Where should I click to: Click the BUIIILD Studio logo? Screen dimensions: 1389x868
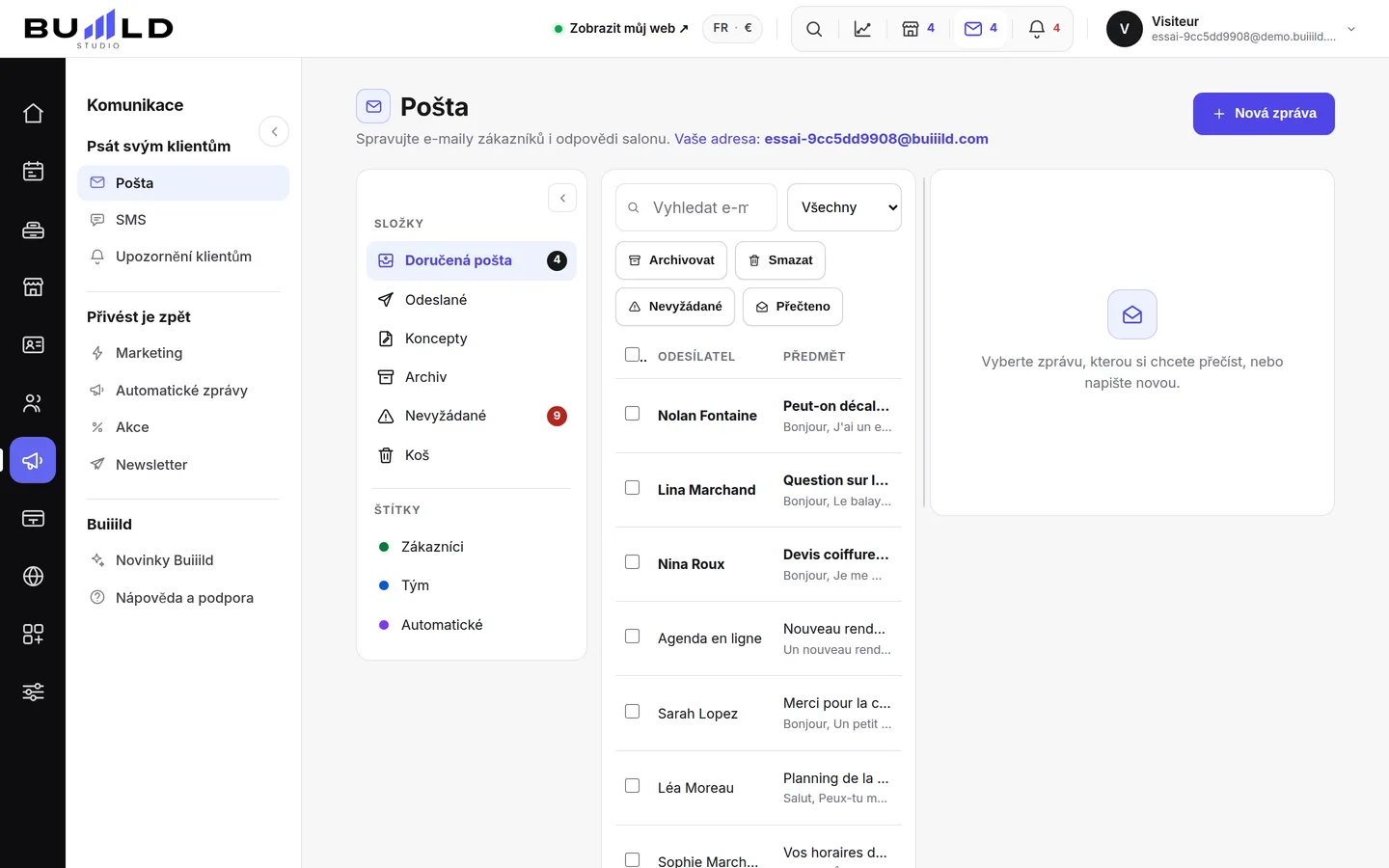98,29
